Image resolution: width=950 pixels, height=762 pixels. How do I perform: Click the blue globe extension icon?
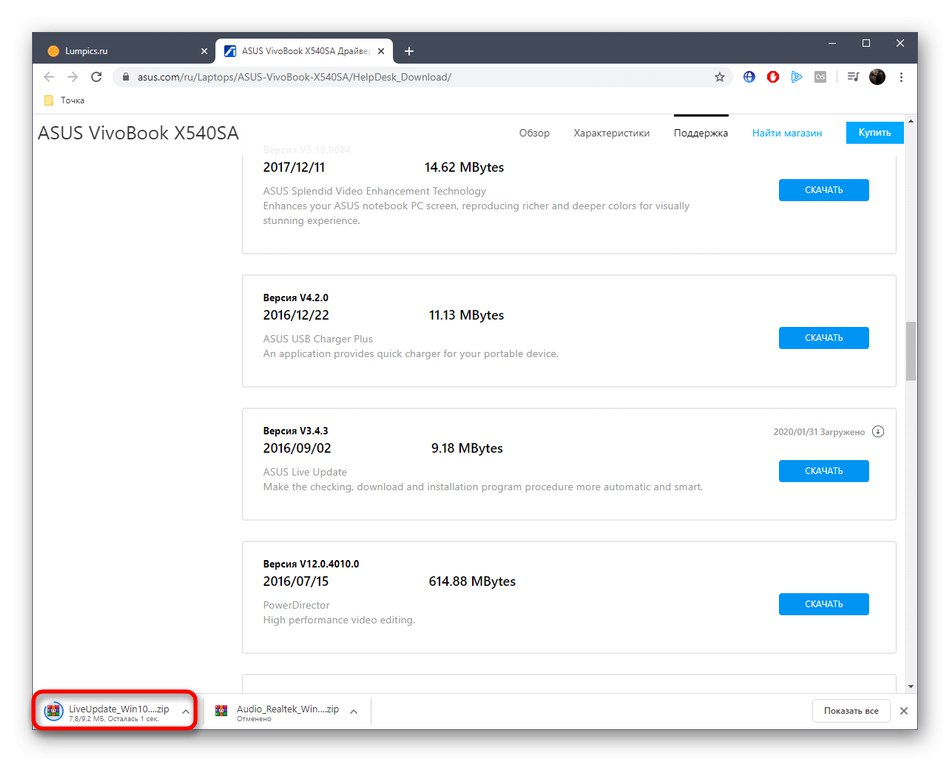click(749, 77)
